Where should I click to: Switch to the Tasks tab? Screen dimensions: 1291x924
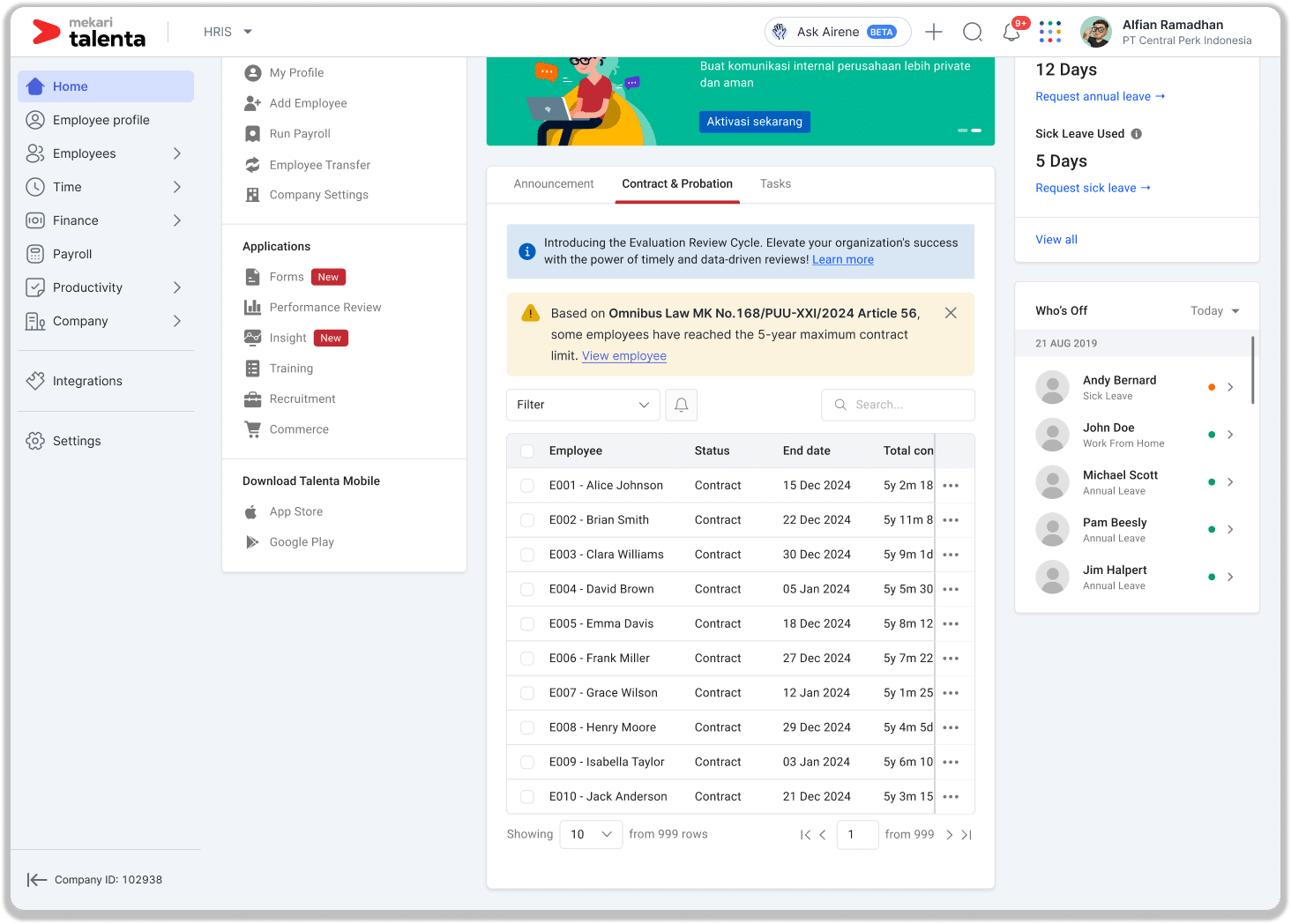[775, 184]
